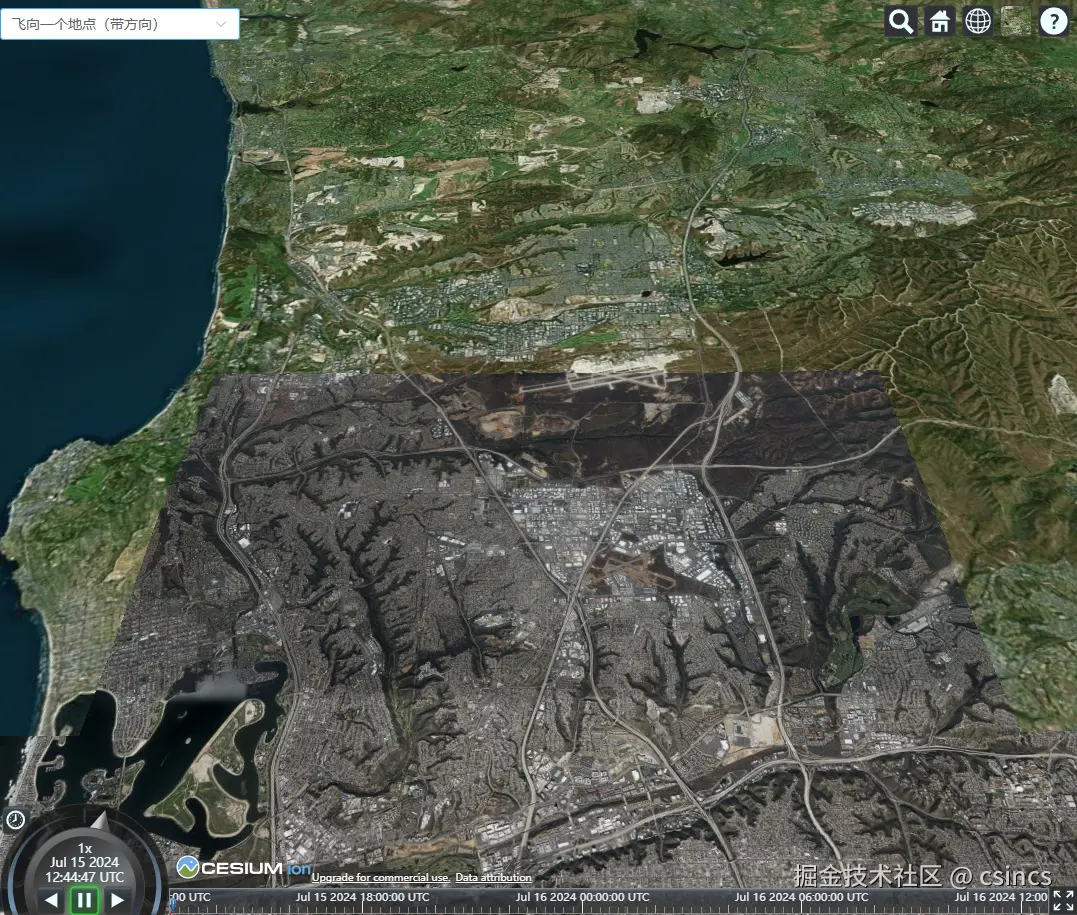Open the Upgrade for commercial use link
Viewport: 1077px width, 915px height.
coord(381,877)
